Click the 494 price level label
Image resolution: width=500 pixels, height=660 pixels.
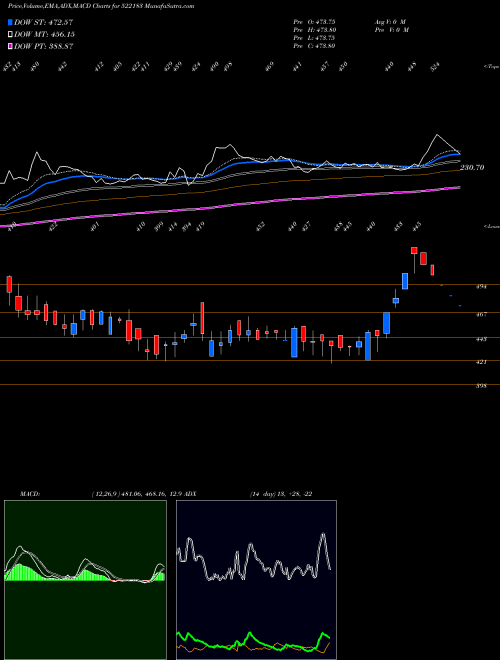(481, 287)
